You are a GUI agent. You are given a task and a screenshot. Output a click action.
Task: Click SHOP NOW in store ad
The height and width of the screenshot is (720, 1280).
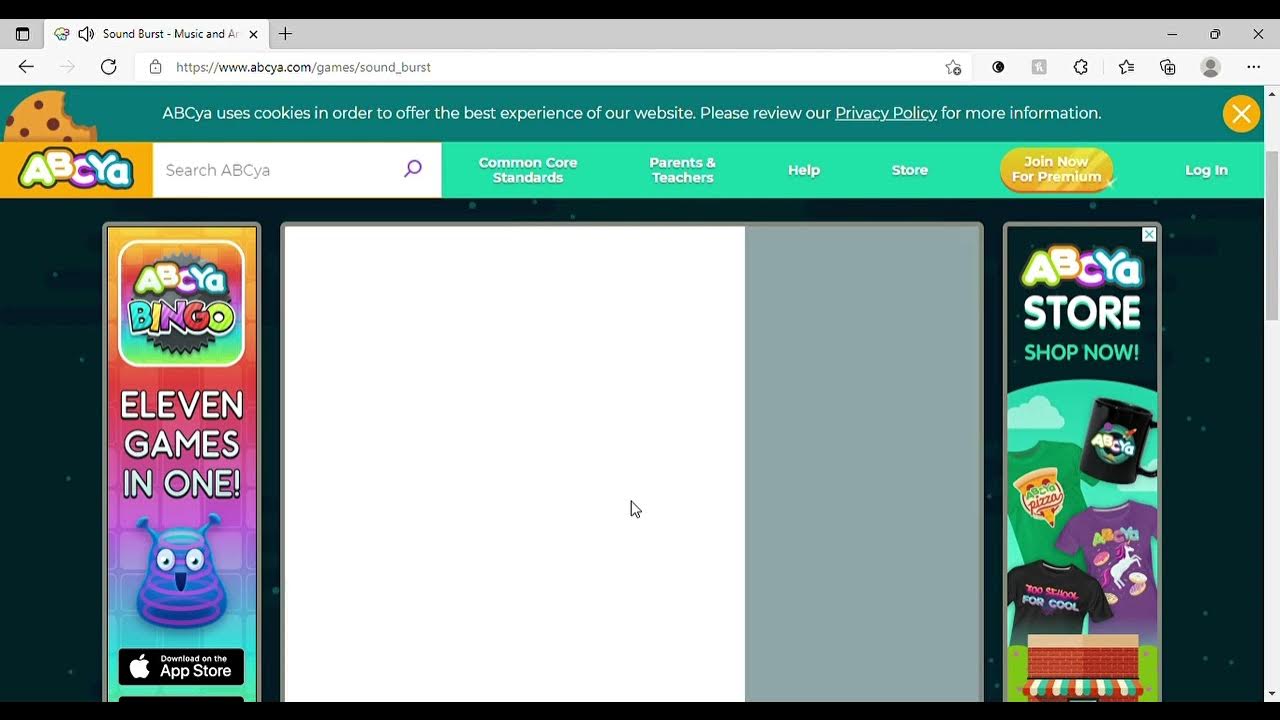(1082, 352)
